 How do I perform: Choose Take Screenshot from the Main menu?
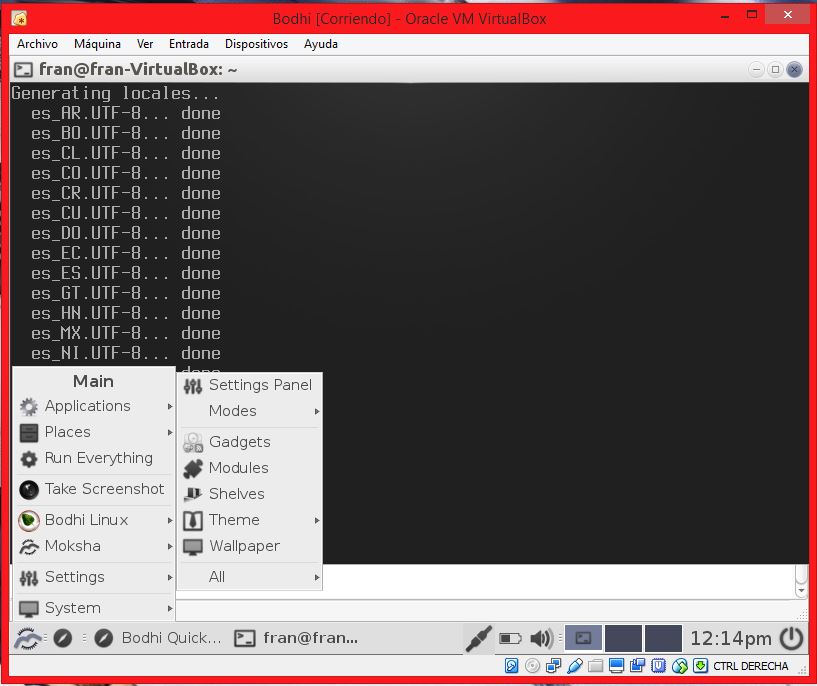coord(104,489)
